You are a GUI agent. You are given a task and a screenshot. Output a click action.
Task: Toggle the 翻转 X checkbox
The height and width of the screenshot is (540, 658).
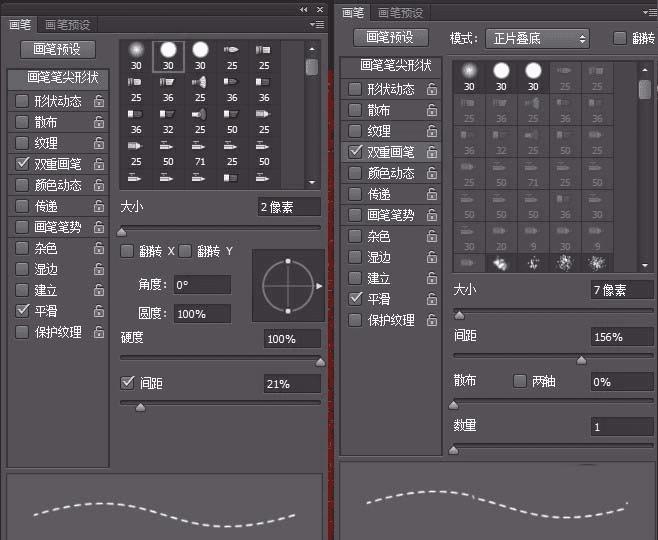127,251
